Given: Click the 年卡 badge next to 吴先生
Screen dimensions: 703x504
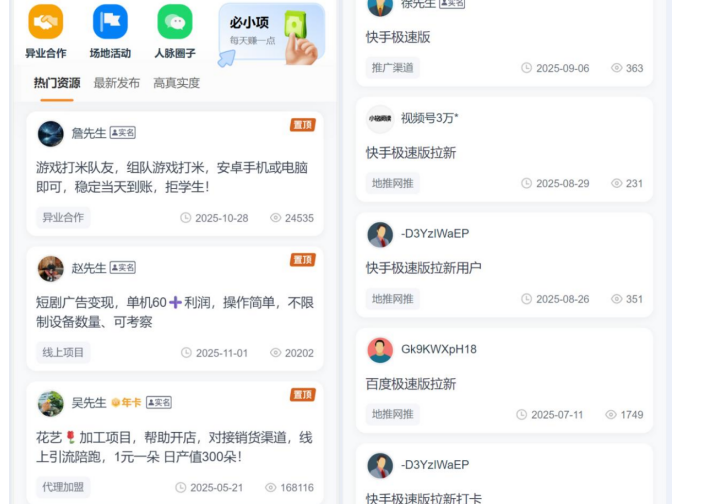Looking at the screenshot, I should [x=126, y=403].
